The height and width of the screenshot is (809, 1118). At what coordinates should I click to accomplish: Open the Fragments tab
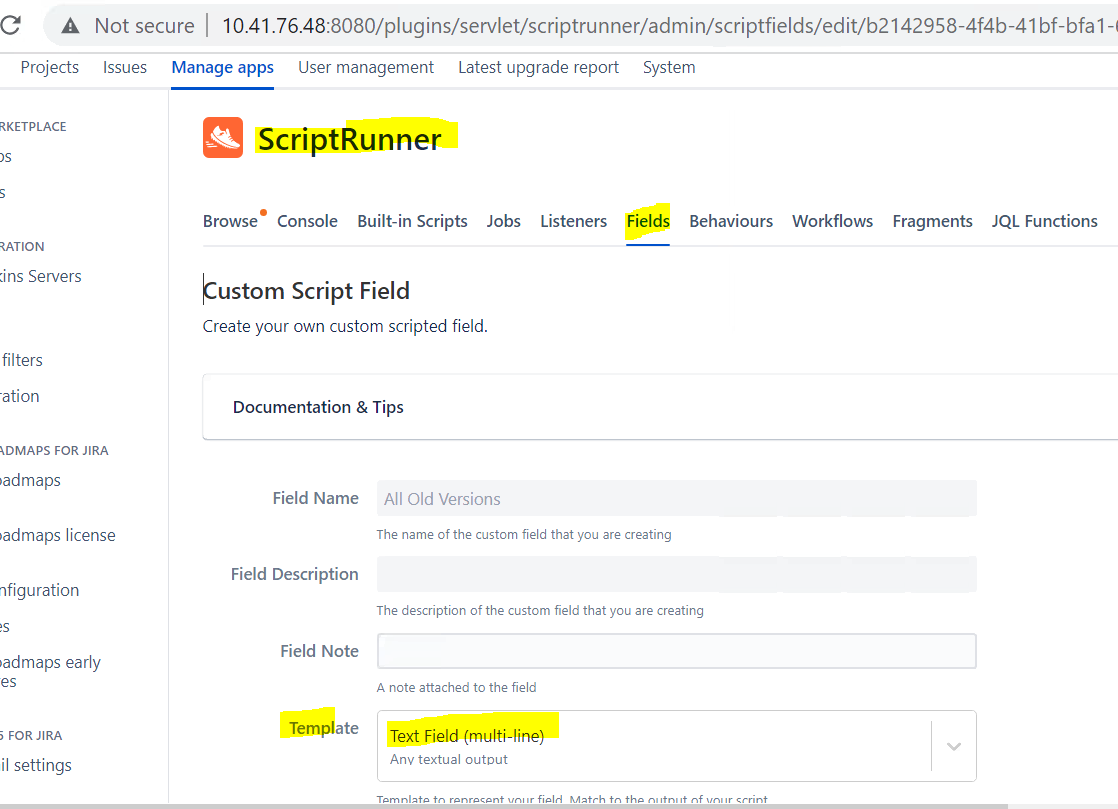(932, 221)
